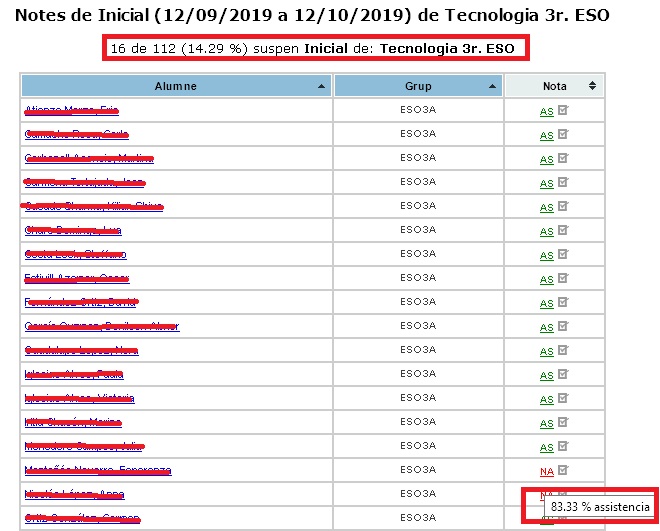The width and height of the screenshot is (660, 531).
Task: Click the edit-grade icon in the fourteenth row
Action: (563, 422)
